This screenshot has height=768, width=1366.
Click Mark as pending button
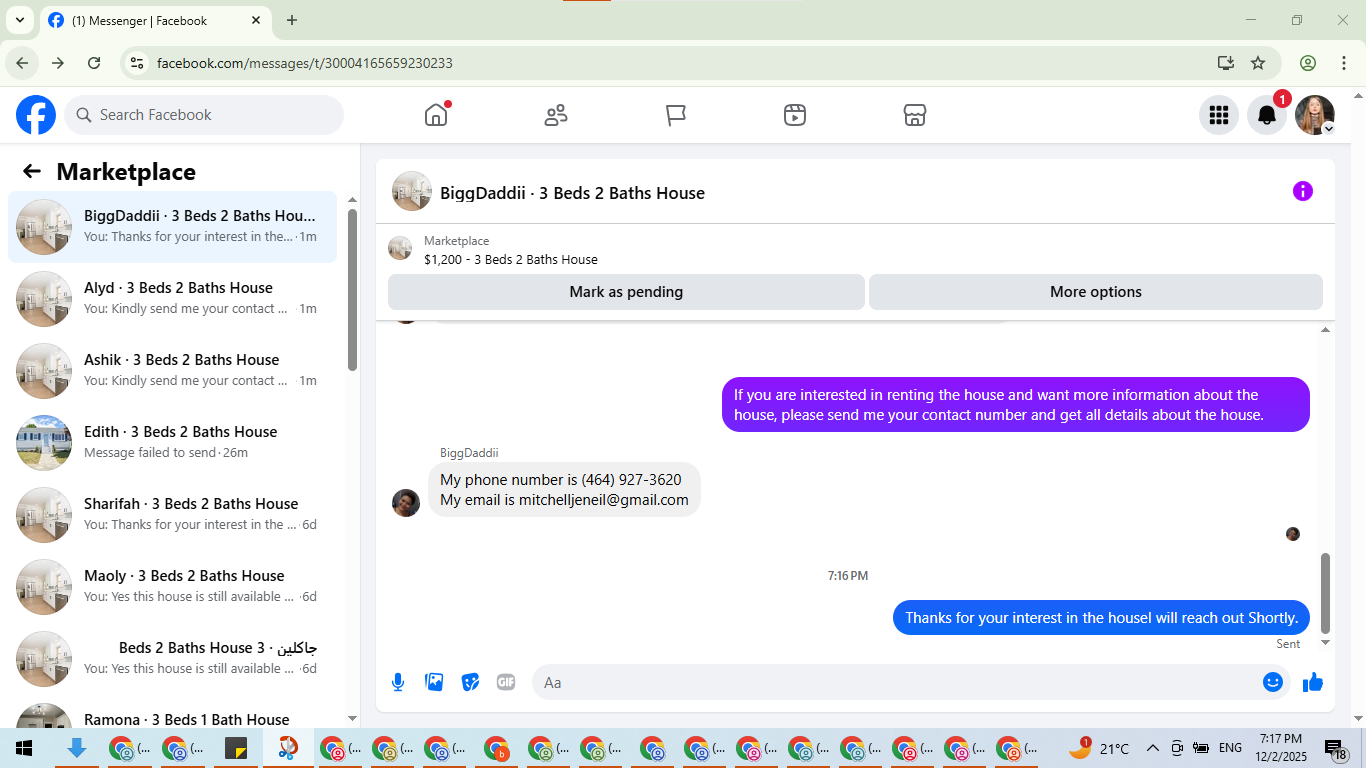626,292
